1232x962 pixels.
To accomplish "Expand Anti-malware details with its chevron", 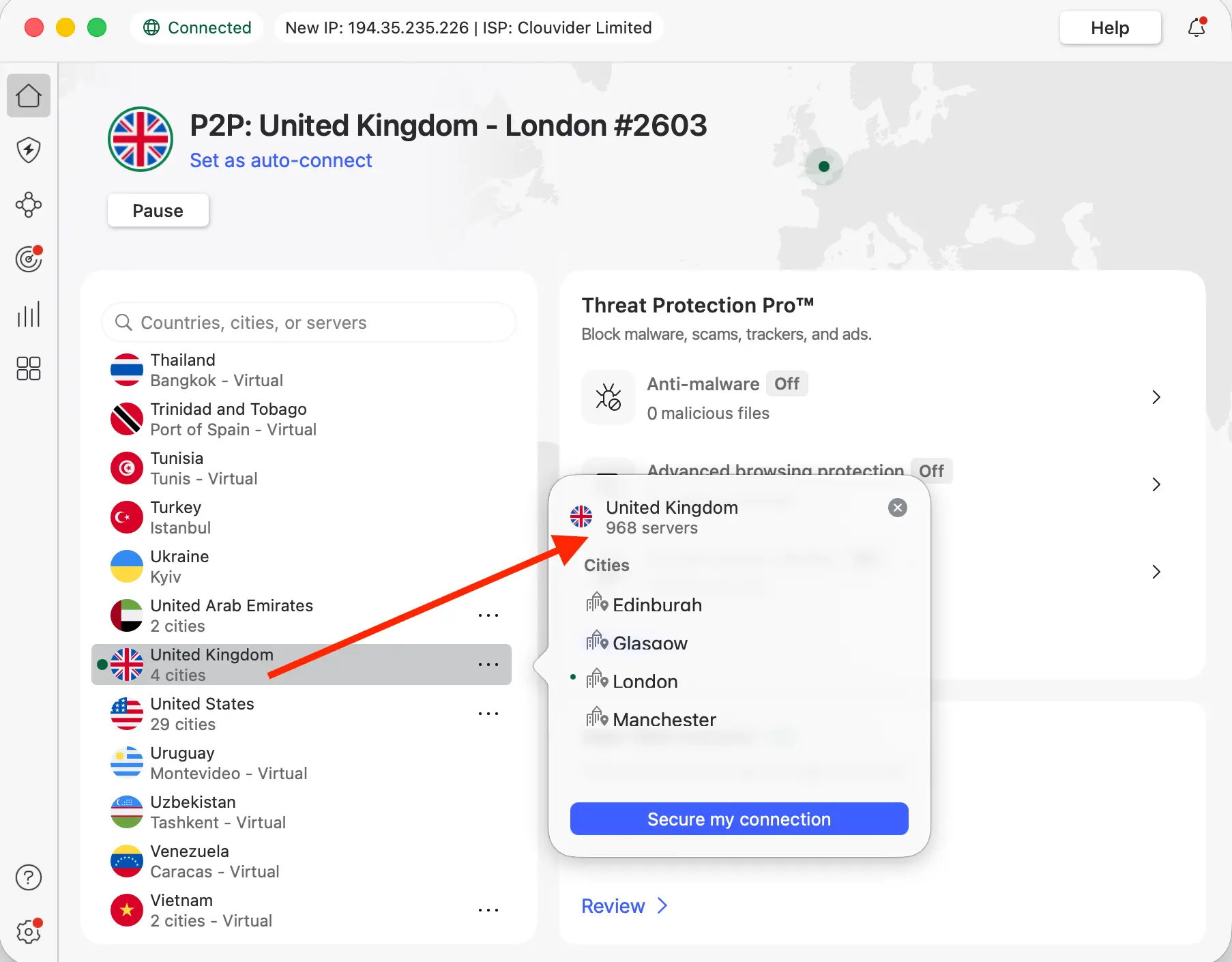I will coord(1156,397).
